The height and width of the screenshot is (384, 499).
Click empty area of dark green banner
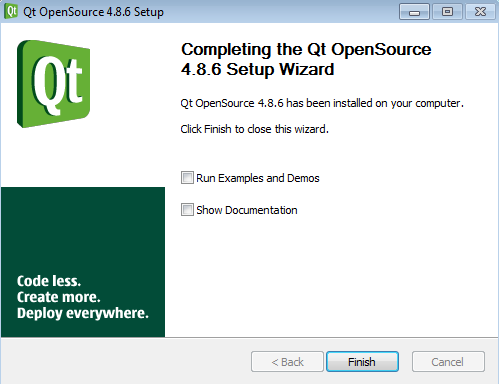[x=83, y=230]
